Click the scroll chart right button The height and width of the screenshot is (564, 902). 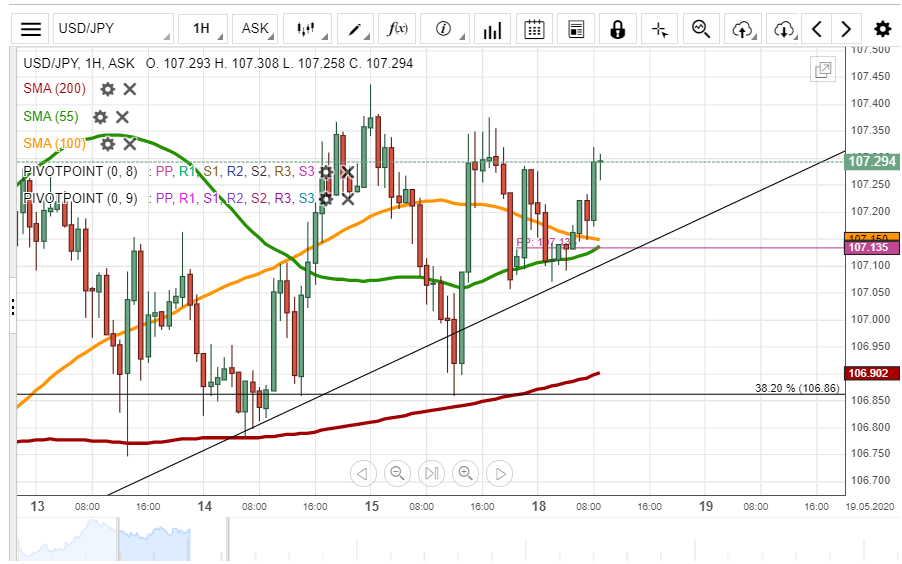[500, 474]
